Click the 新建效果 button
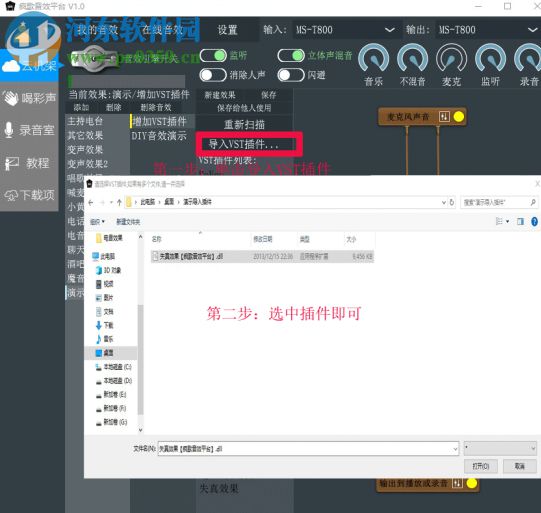Viewport: 541px width, 513px height. point(220,95)
